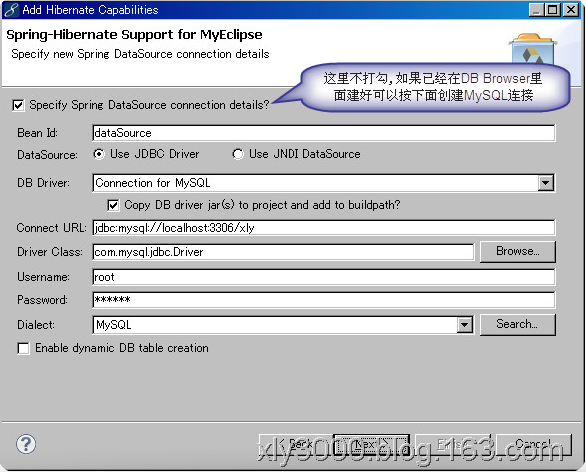Enable dynamic DB table creation checkbox
The image size is (586, 472).
[x=23, y=349]
